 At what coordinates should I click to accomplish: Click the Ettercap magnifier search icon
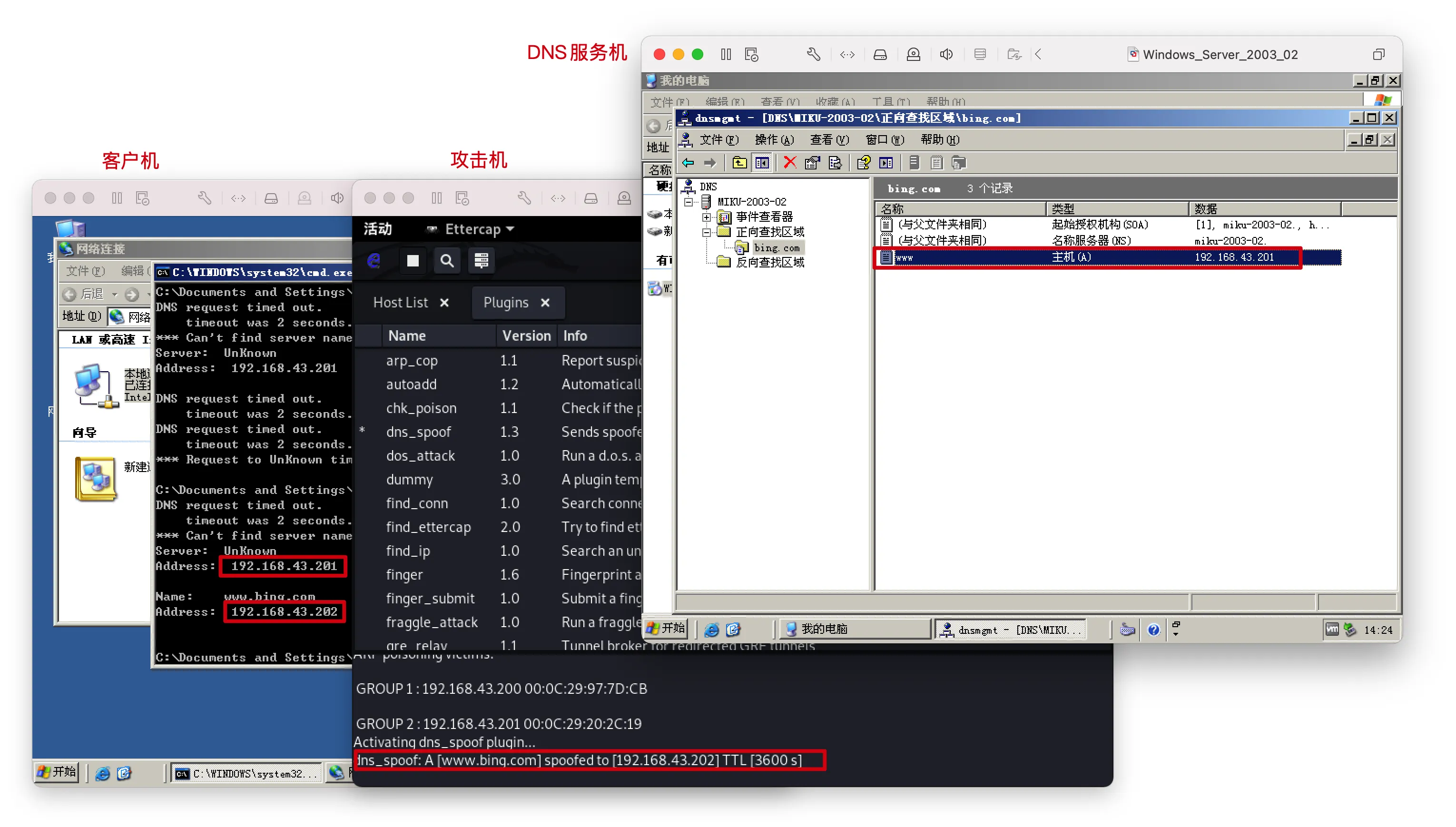[x=447, y=261]
